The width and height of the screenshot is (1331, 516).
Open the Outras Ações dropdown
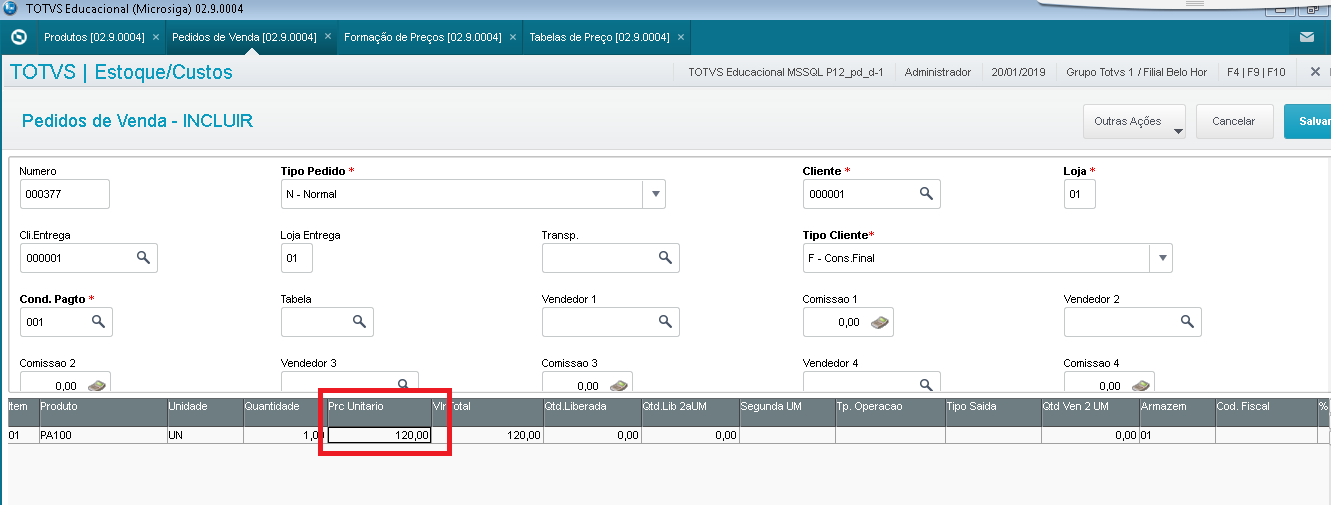(1134, 121)
